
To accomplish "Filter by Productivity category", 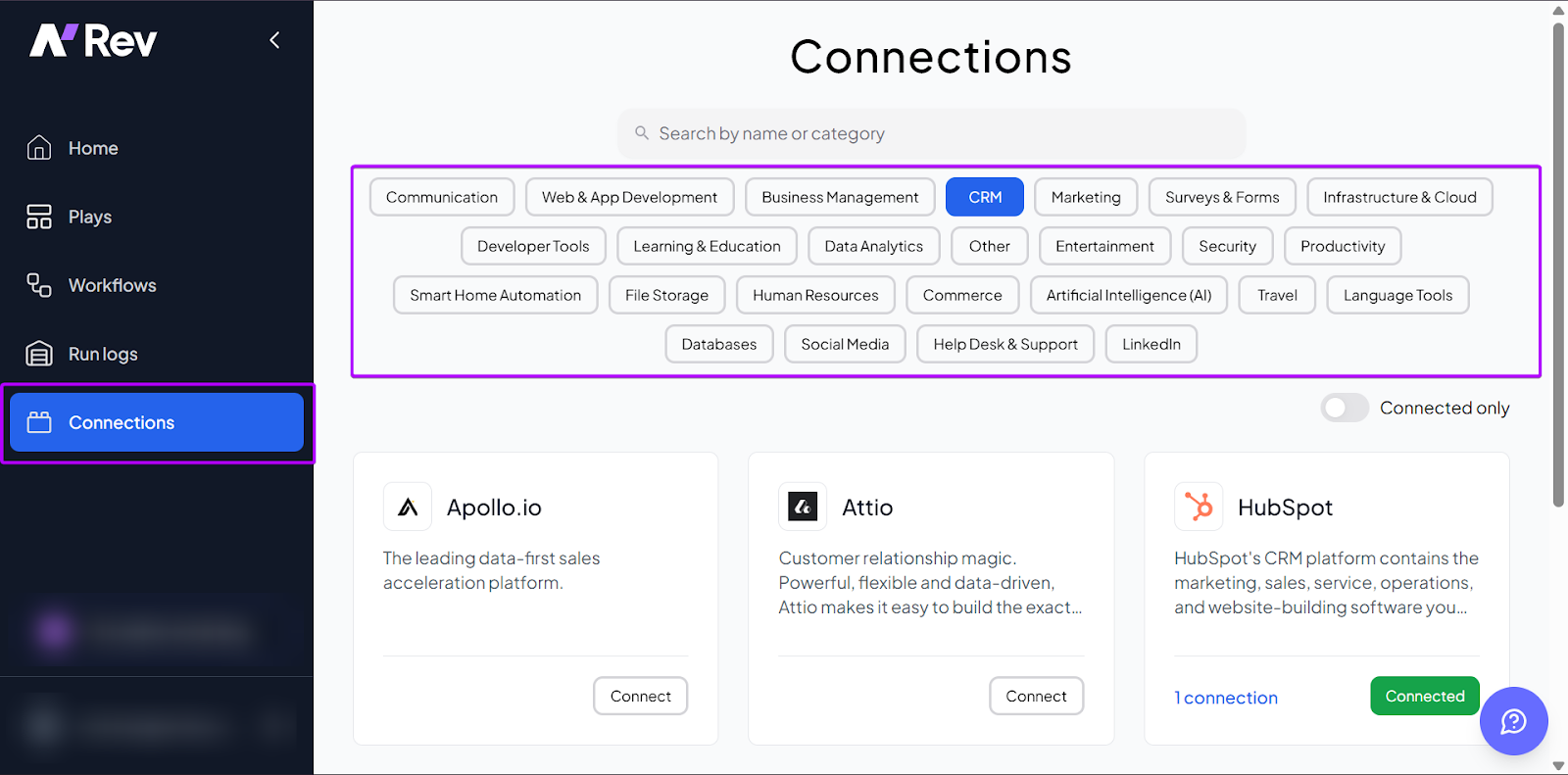I will coord(1343,246).
